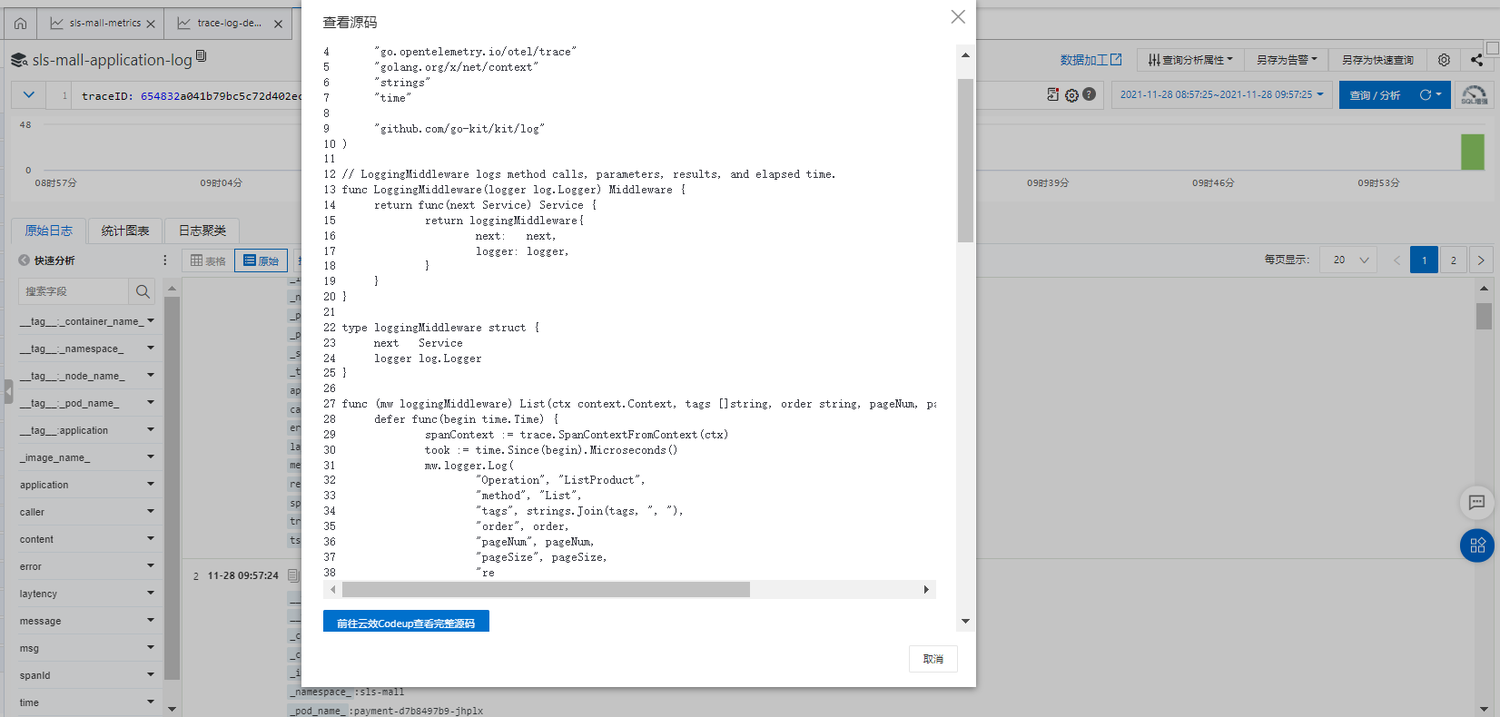1500x717 pixels.
Task: Open the home tab icon
Action: 21,22
